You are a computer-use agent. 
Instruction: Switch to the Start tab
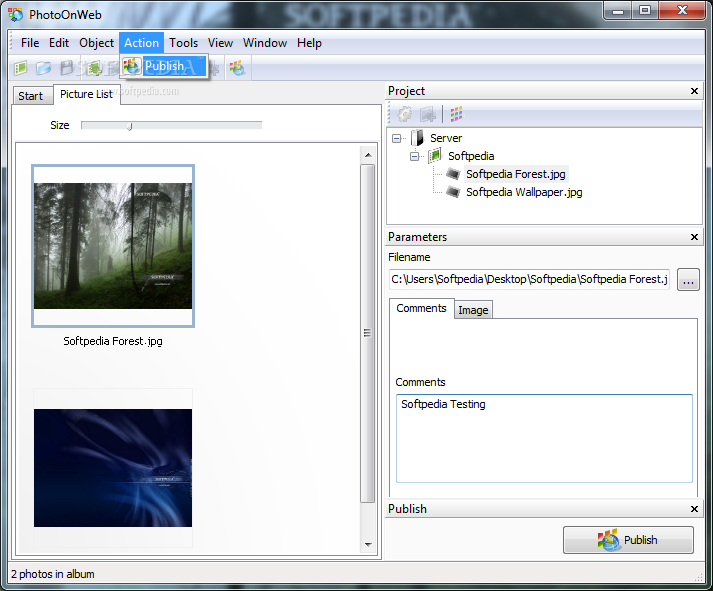click(x=32, y=96)
